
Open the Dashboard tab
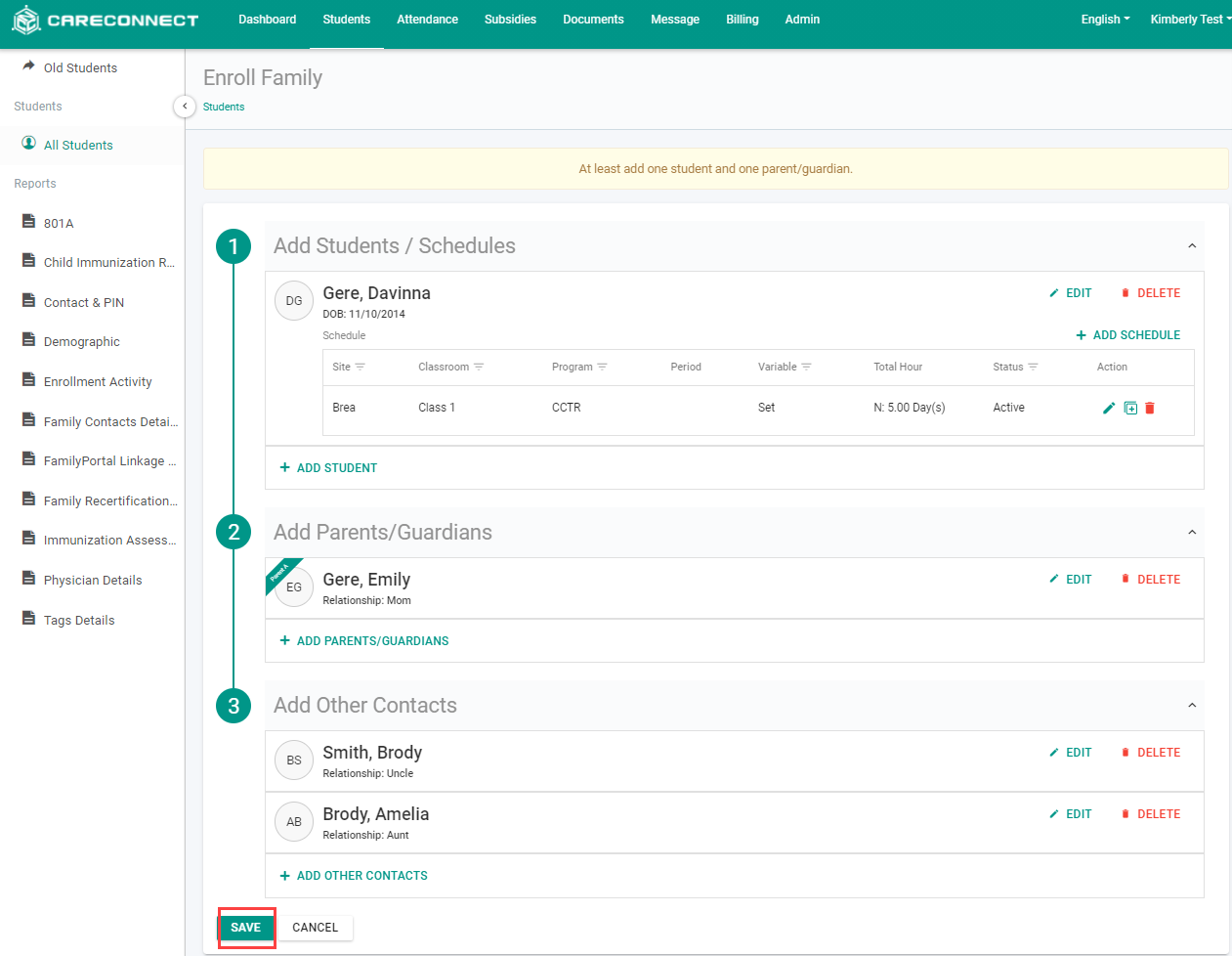tap(268, 20)
